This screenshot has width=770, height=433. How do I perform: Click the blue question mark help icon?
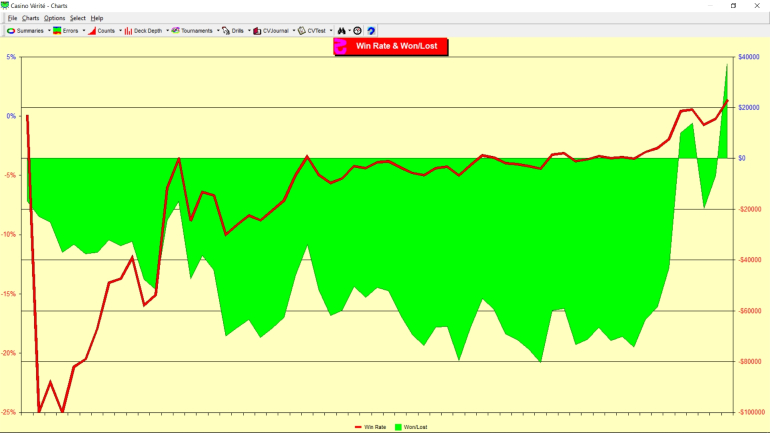[371, 31]
